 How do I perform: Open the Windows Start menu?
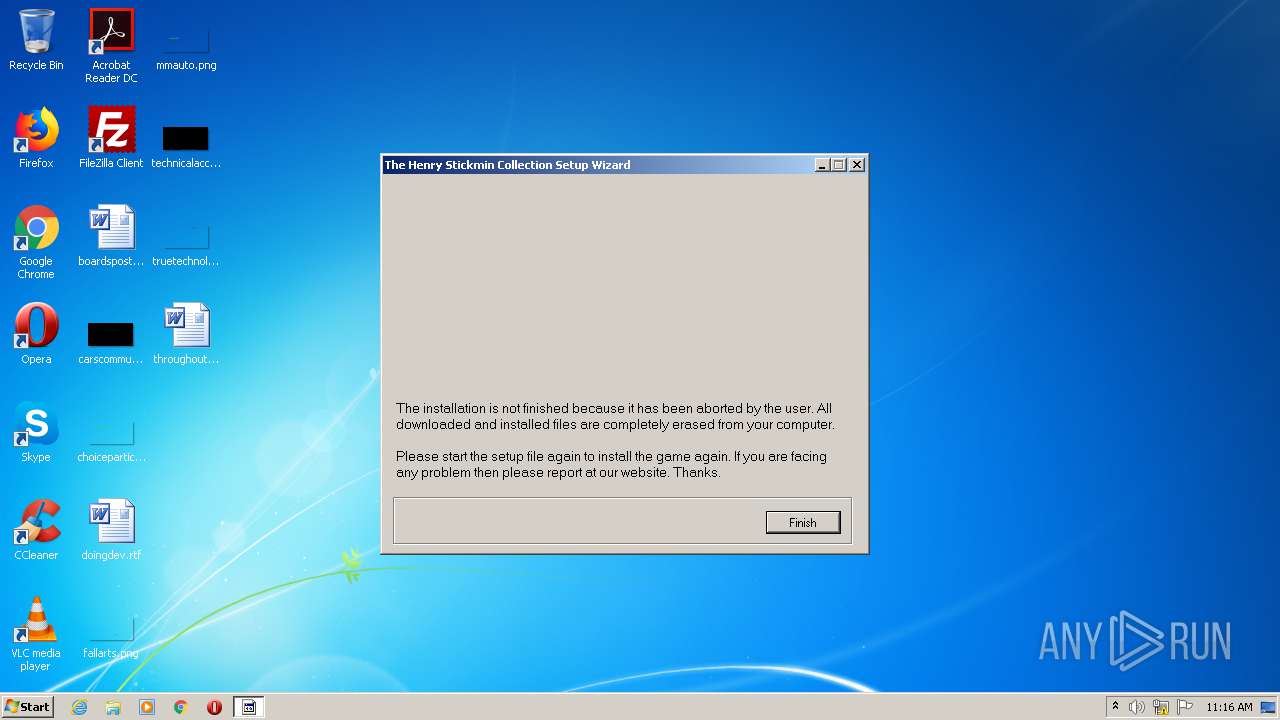[x=27, y=707]
